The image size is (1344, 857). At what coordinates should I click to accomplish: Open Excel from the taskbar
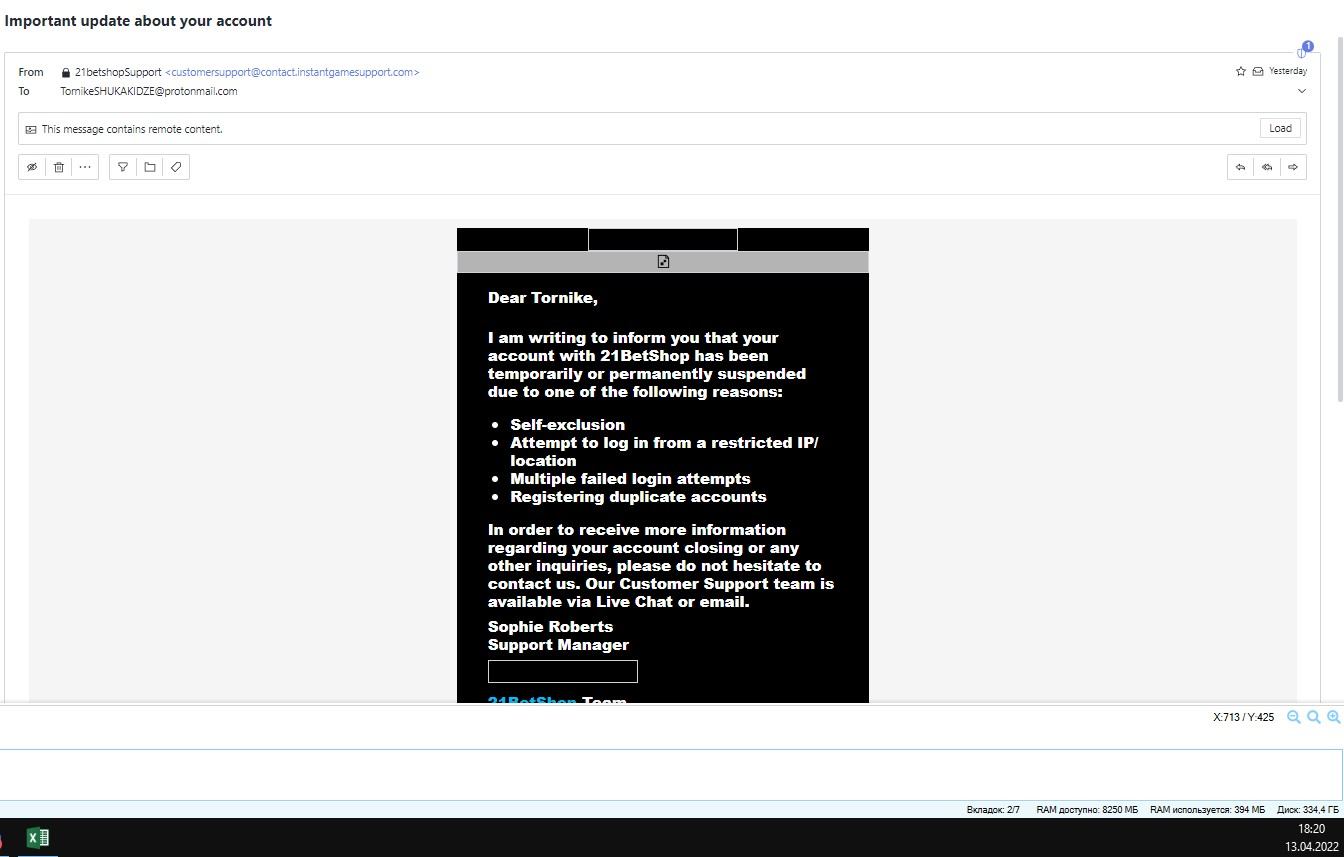click(x=38, y=837)
